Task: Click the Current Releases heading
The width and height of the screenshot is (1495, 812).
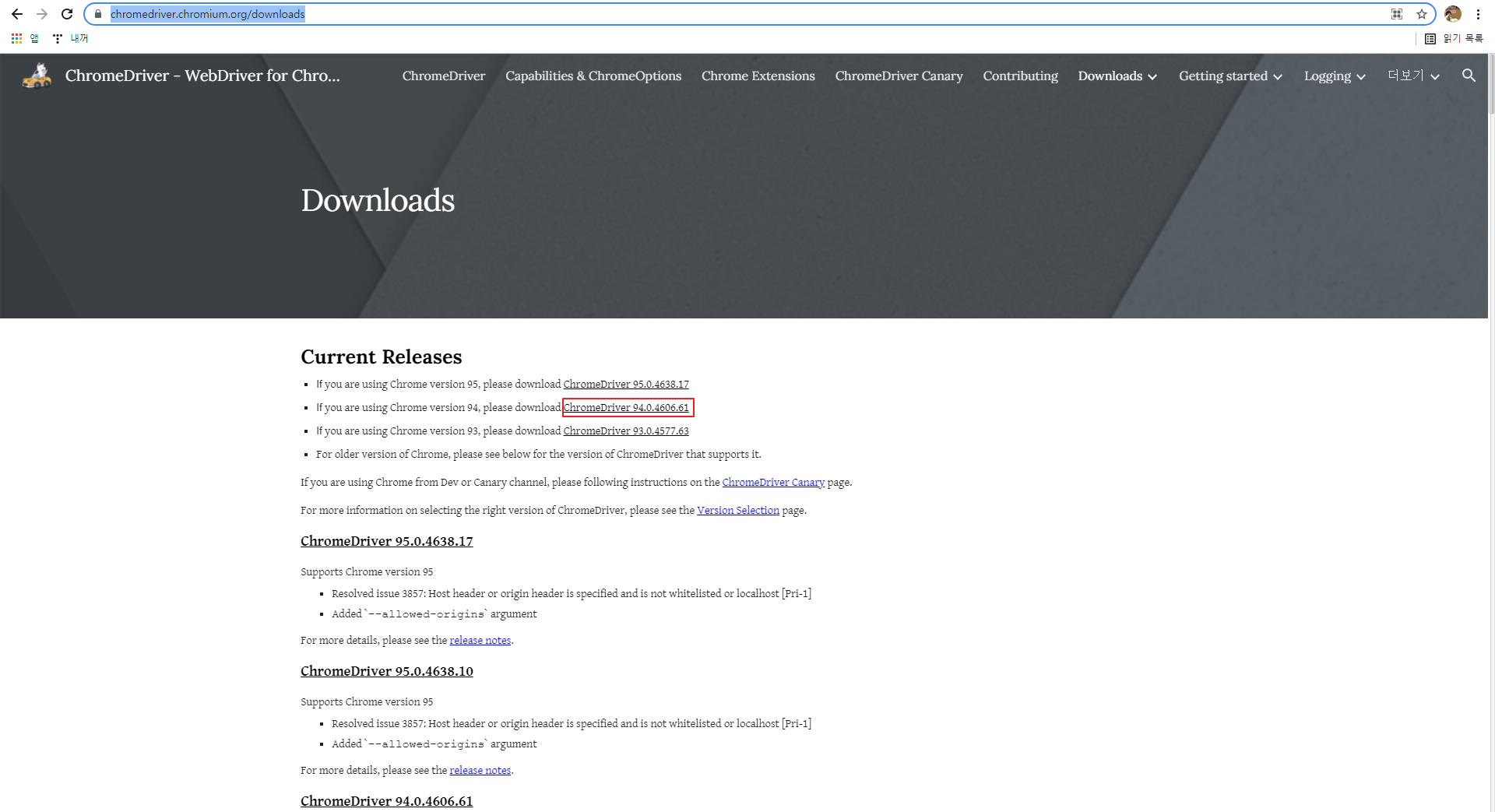Action: (382, 357)
